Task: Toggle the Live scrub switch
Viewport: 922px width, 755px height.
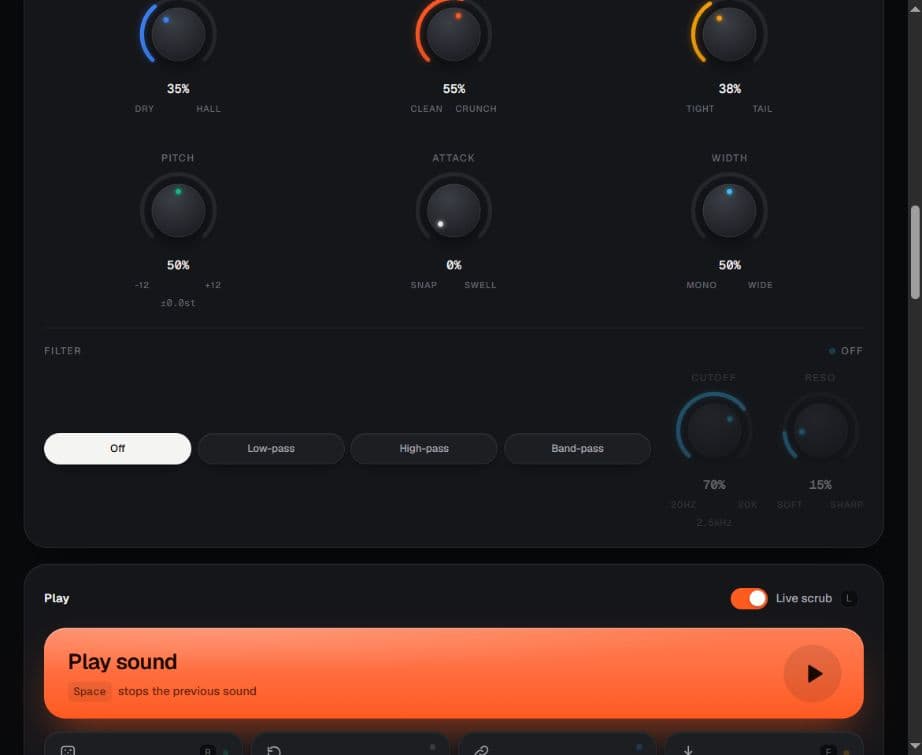Action: [x=749, y=598]
